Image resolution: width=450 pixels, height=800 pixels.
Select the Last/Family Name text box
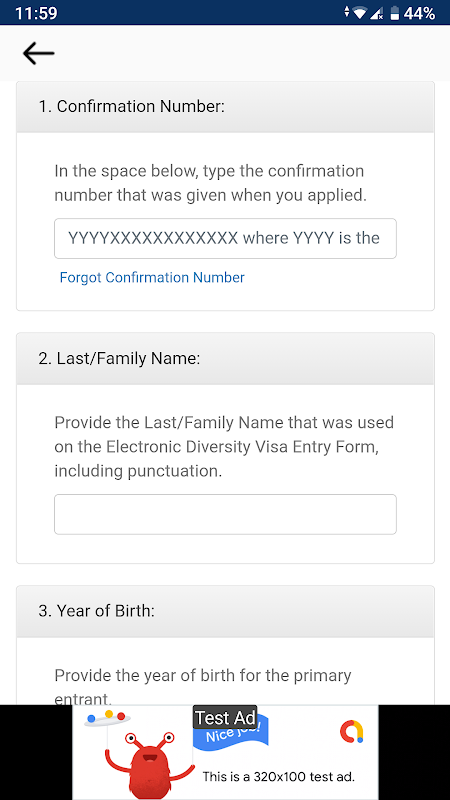pyautogui.click(x=225, y=514)
